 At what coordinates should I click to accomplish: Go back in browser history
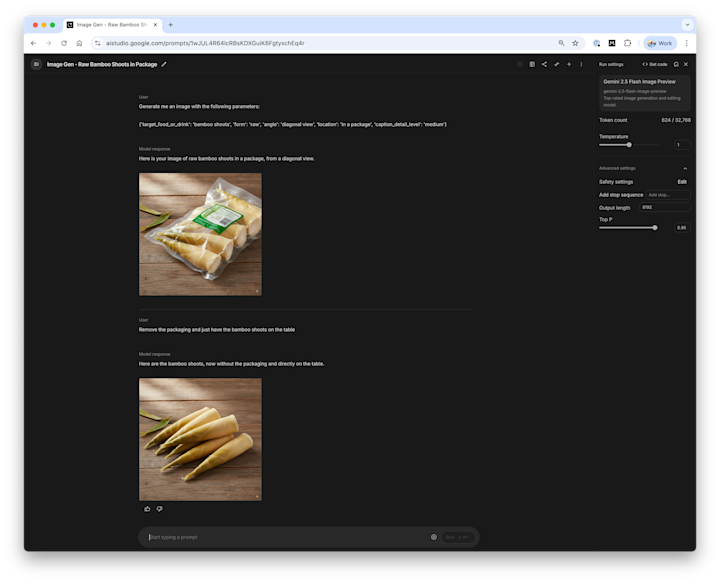33,43
